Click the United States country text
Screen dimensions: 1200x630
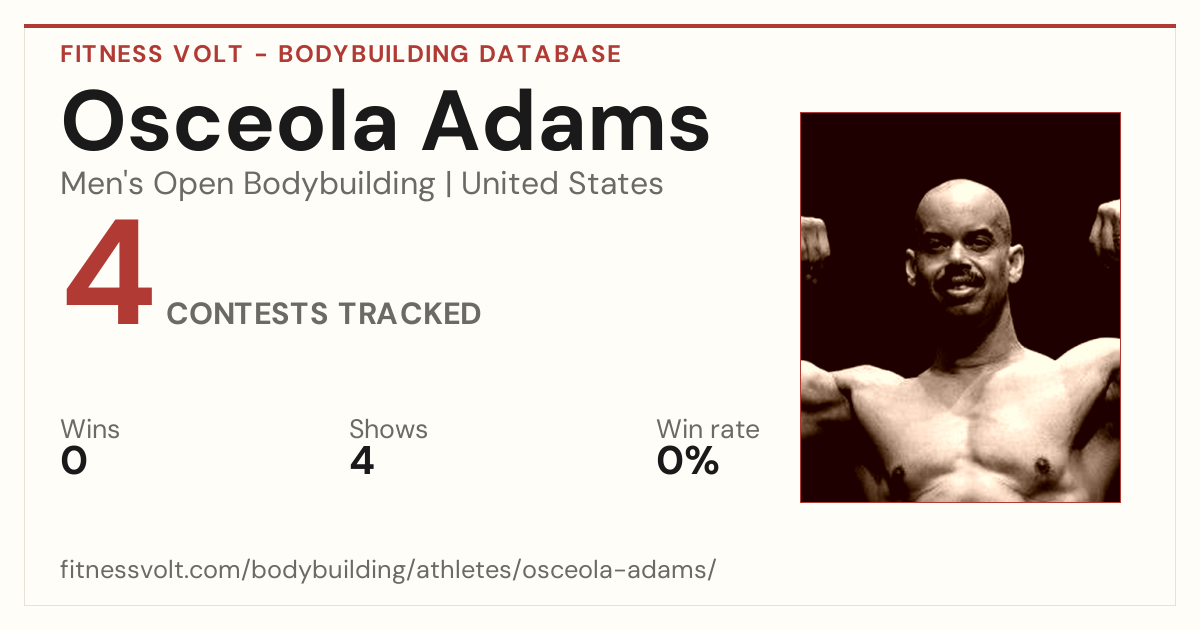(x=562, y=184)
